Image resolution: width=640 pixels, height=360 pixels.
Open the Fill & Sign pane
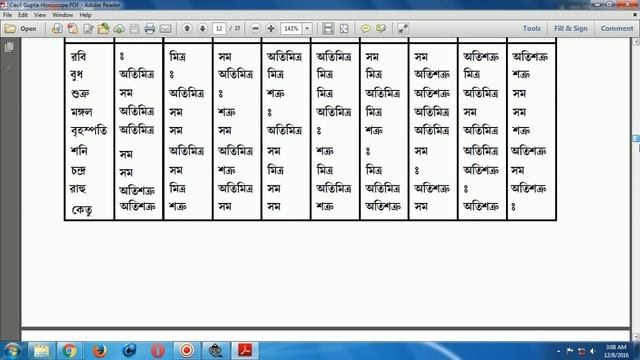click(x=571, y=29)
